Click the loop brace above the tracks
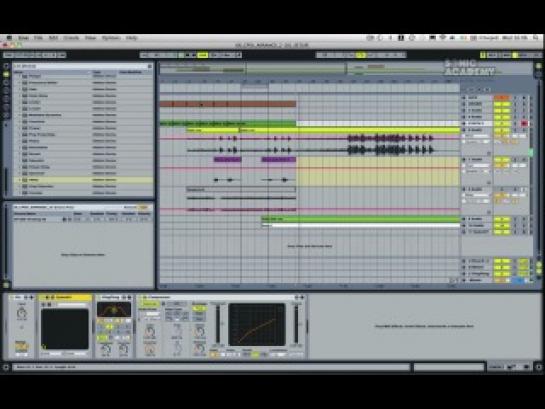 tap(255, 85)
